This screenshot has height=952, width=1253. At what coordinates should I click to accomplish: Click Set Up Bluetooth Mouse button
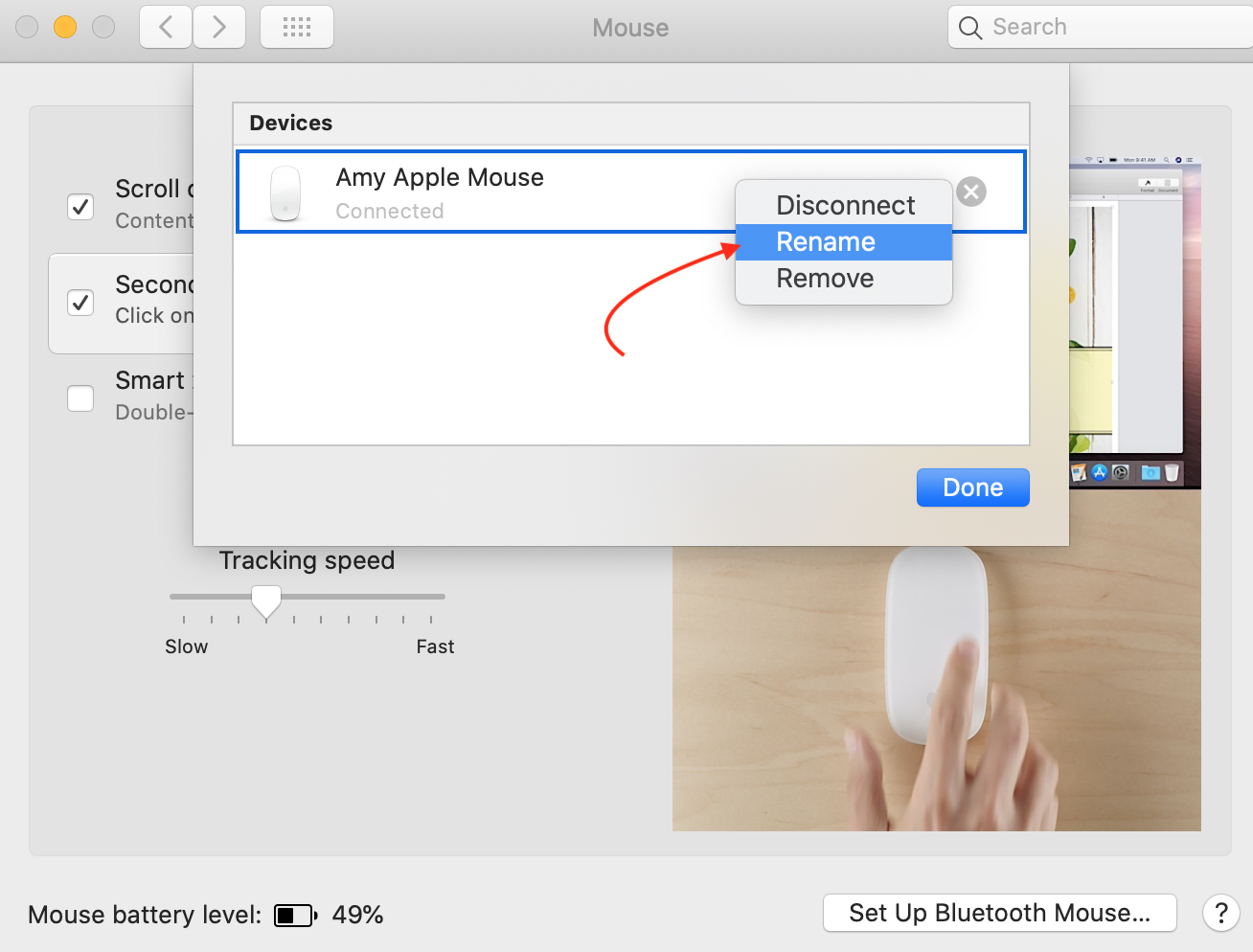coord(999,913)
